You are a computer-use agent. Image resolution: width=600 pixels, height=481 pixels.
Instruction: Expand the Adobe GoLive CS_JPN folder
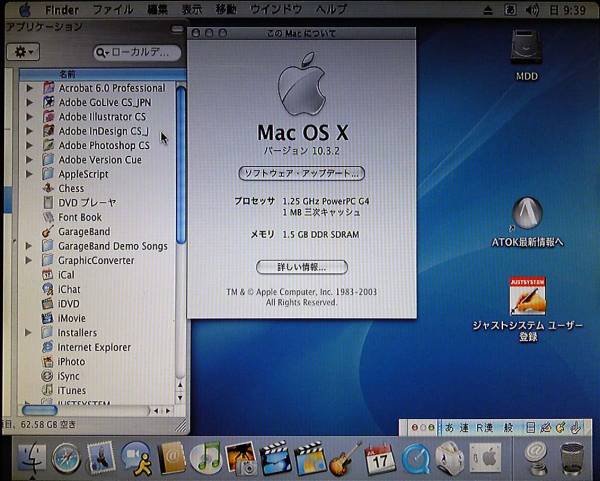point(29,102)
